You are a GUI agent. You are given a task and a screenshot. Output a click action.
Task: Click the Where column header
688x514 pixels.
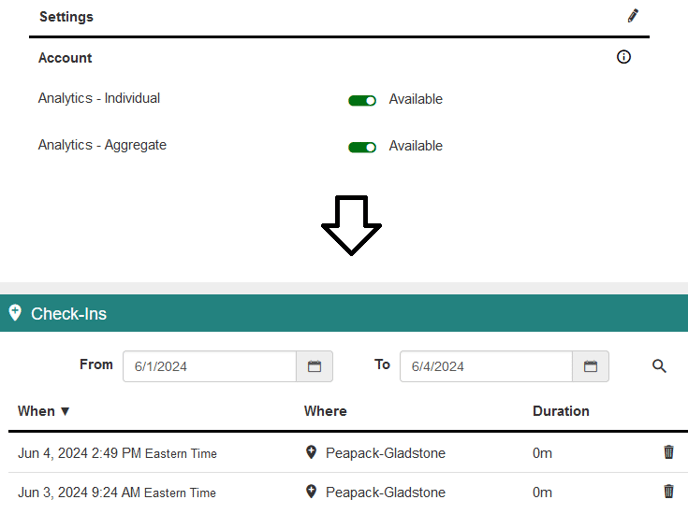(x=325, y=411)
